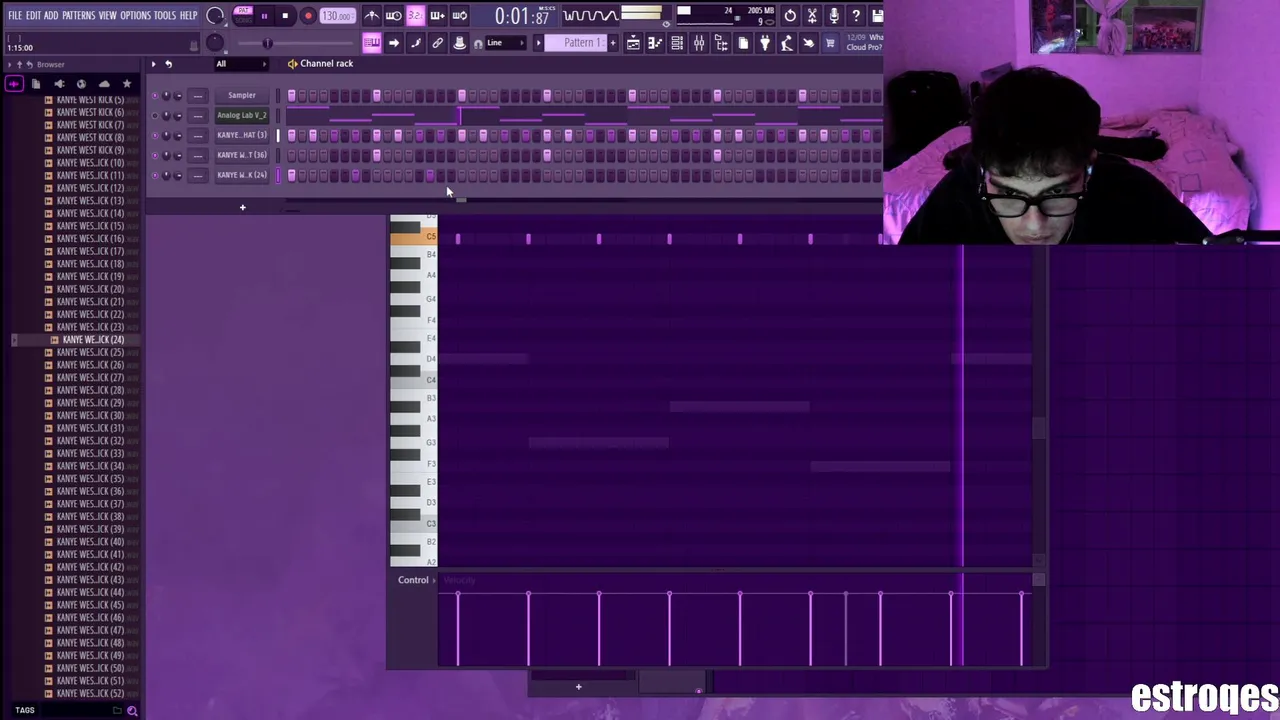Open the audio editor scissors icon

point(812,15)
